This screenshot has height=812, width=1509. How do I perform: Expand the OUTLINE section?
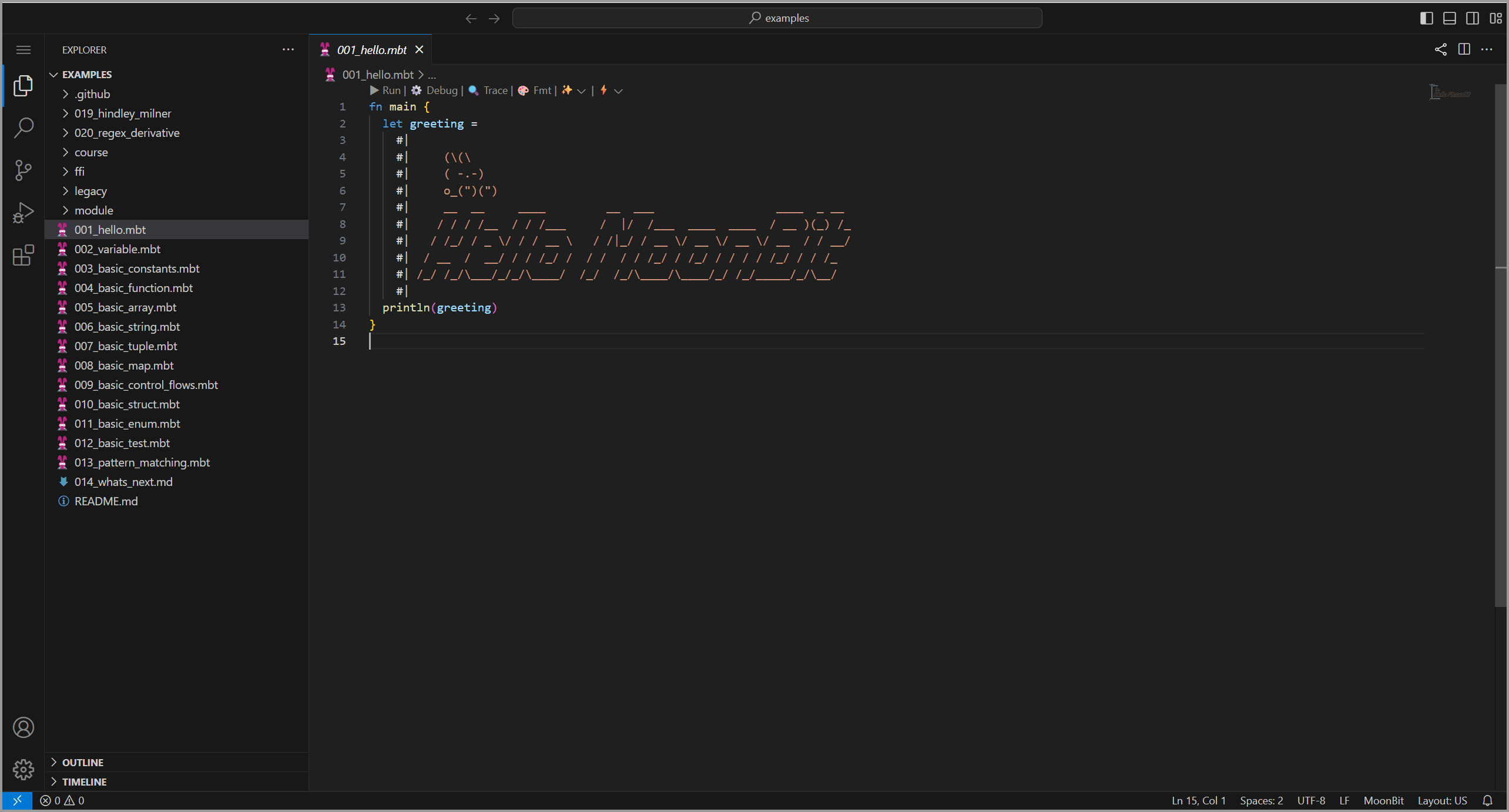[176, 762]
